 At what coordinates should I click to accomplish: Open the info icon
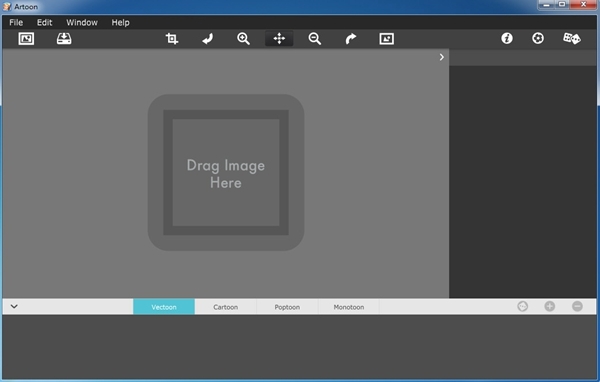(507, 38)
